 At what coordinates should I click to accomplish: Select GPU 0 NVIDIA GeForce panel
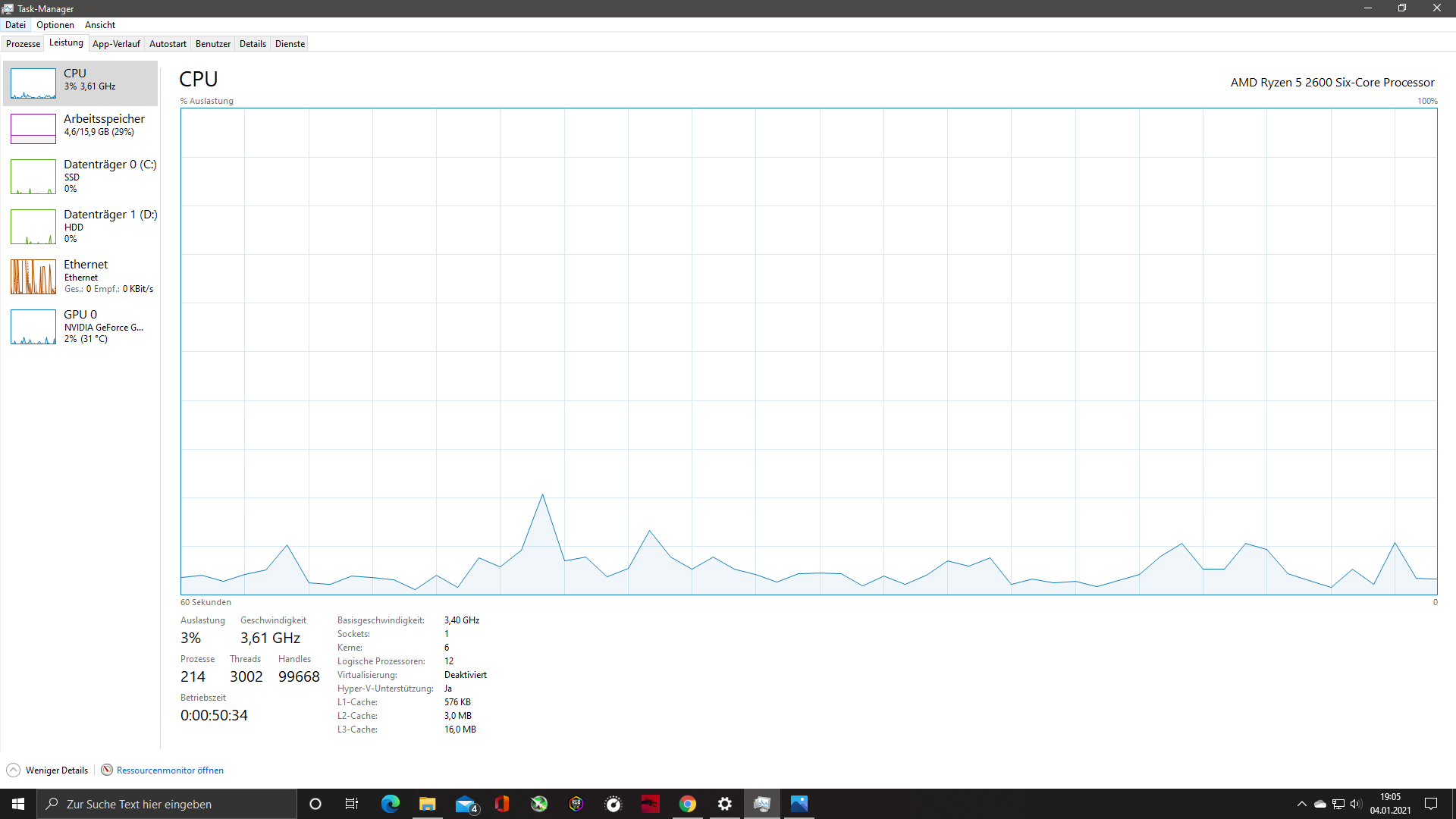tap(80, 326)
